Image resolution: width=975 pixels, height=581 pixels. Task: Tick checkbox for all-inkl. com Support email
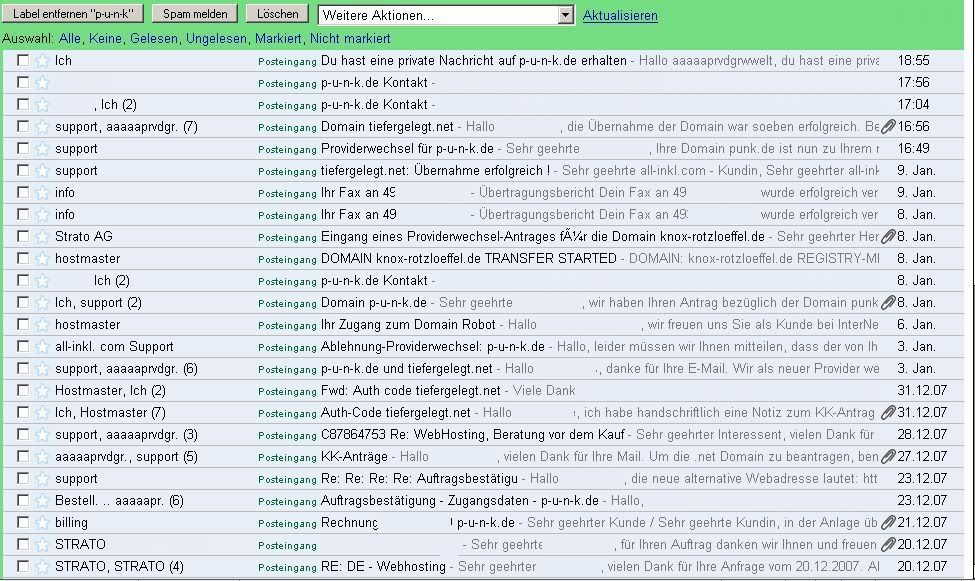point(23,346)
